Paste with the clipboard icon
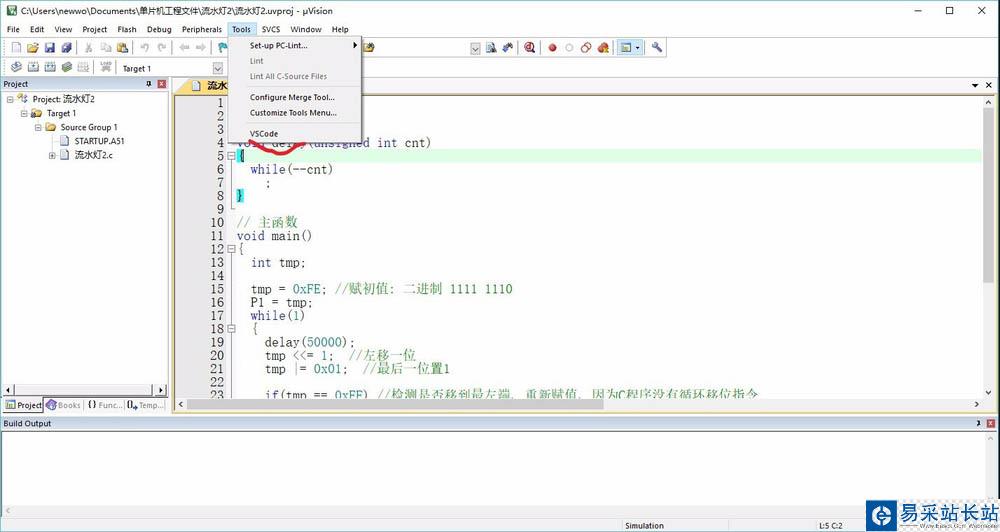This screenshot has height=532, width=1000. pyautogui.click(x=122, y=48)
